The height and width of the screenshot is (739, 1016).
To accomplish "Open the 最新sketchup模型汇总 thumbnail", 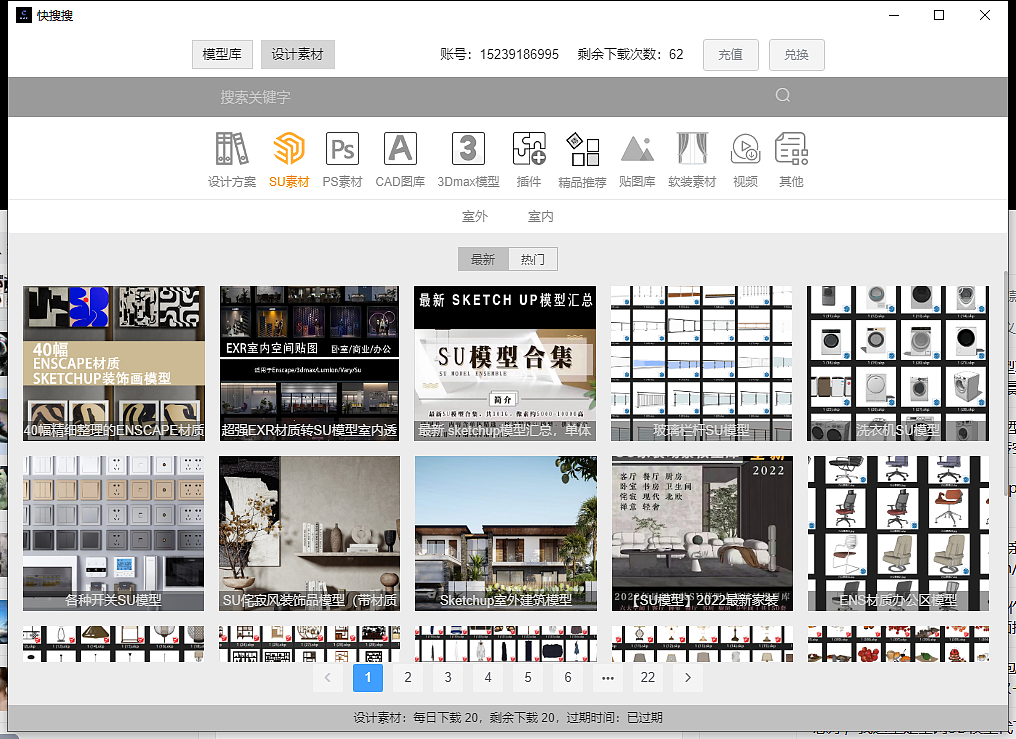I will point(505,363).
